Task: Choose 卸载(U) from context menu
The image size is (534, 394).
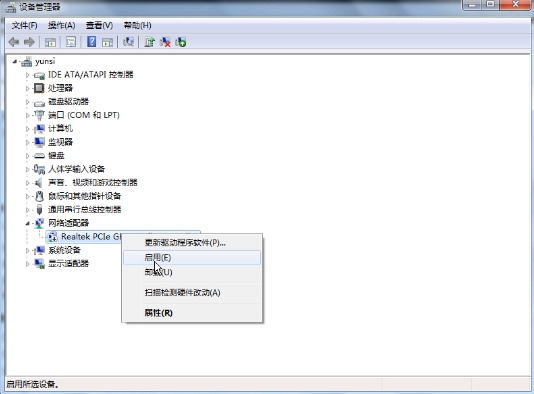Action: 192,272
